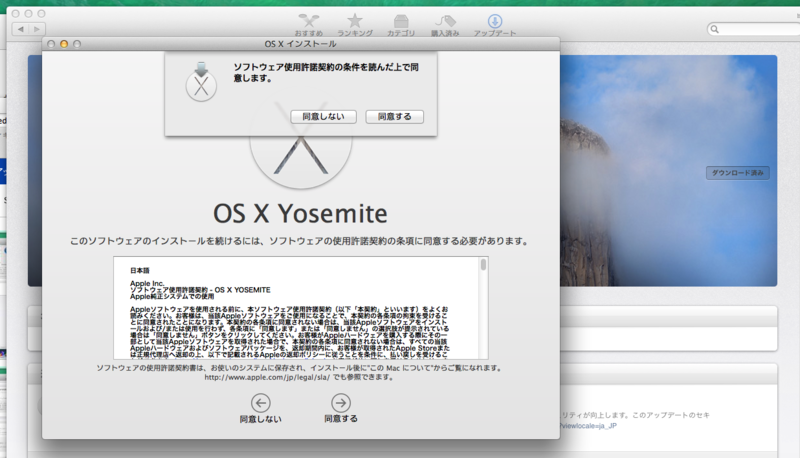The height and width of the screenshot is (458, 800).
Task: Click the right-arrow 同意する icon at bottom
Action: pyautogui.click(x=341, y=403)
